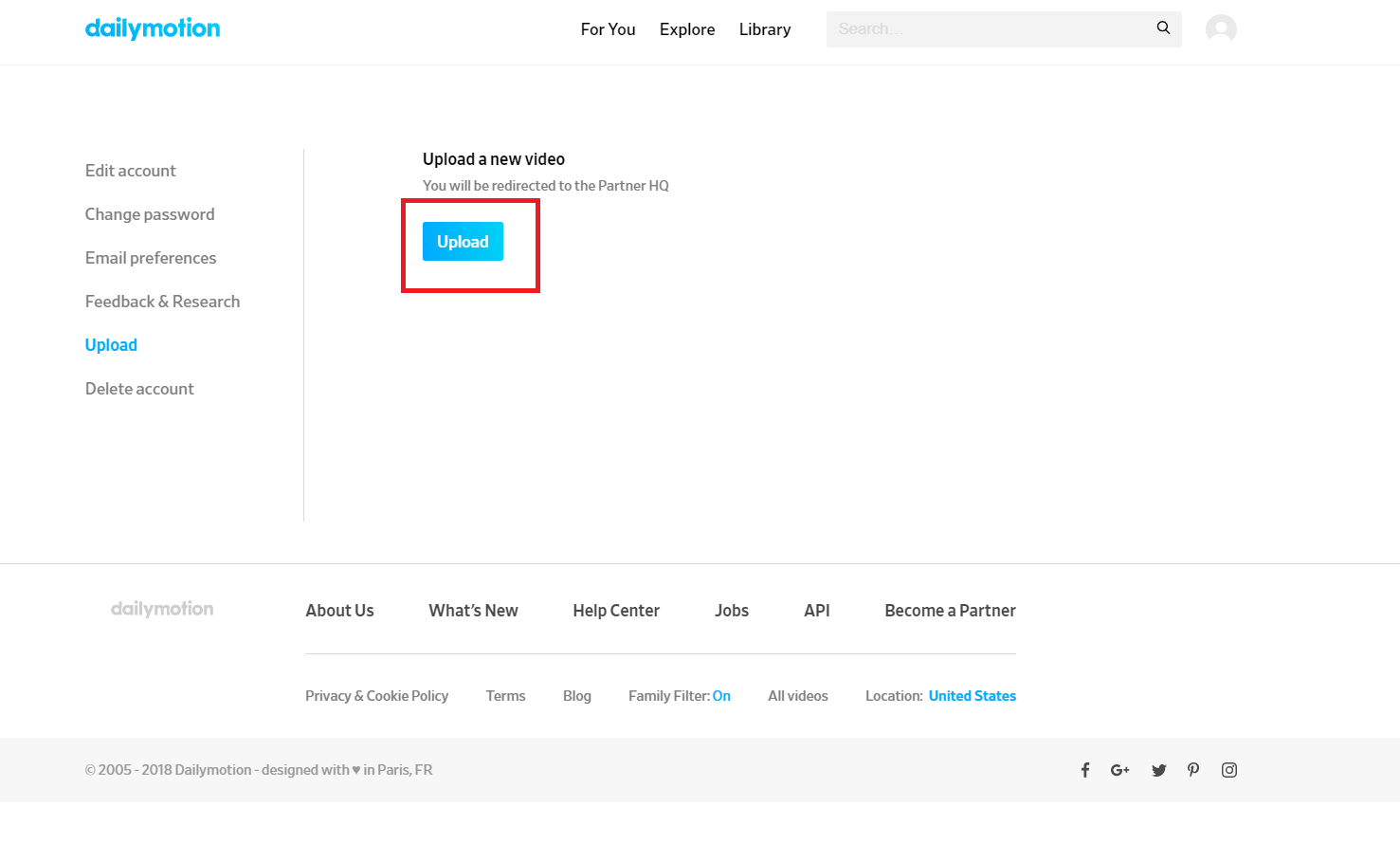Open Feedback & Research section
This screenshot has height=862, width=1400.
(x=163, y=302)
